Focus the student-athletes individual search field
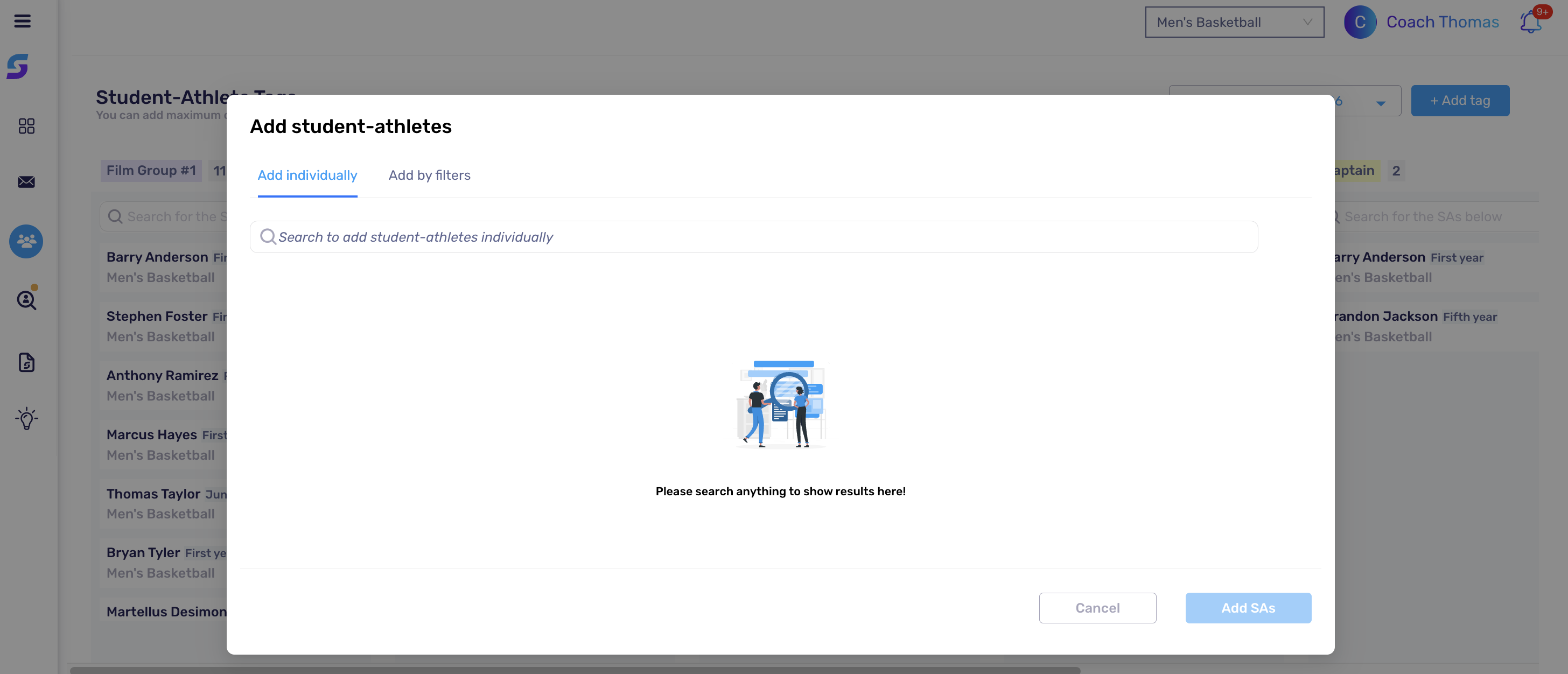1568x674 pixels. tap(753, 237)
